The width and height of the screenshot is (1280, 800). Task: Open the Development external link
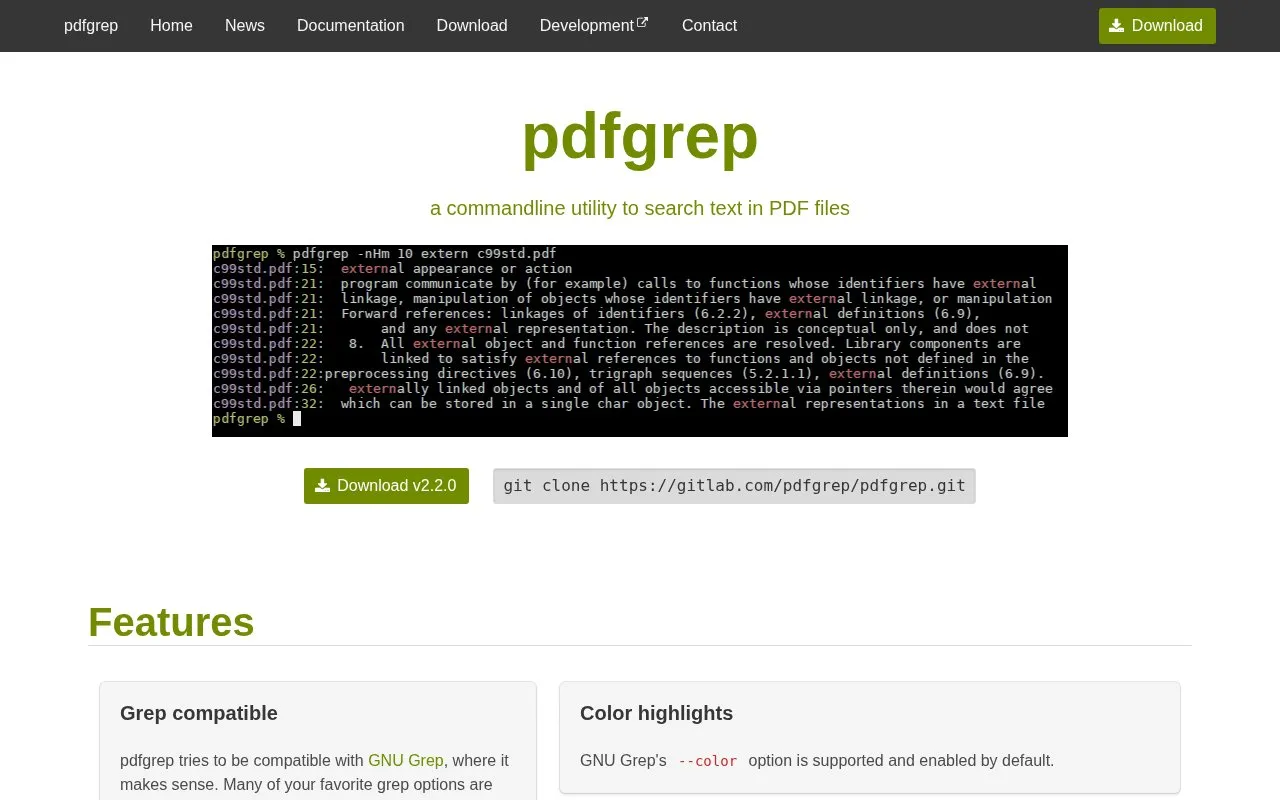[x=594, y=25]
